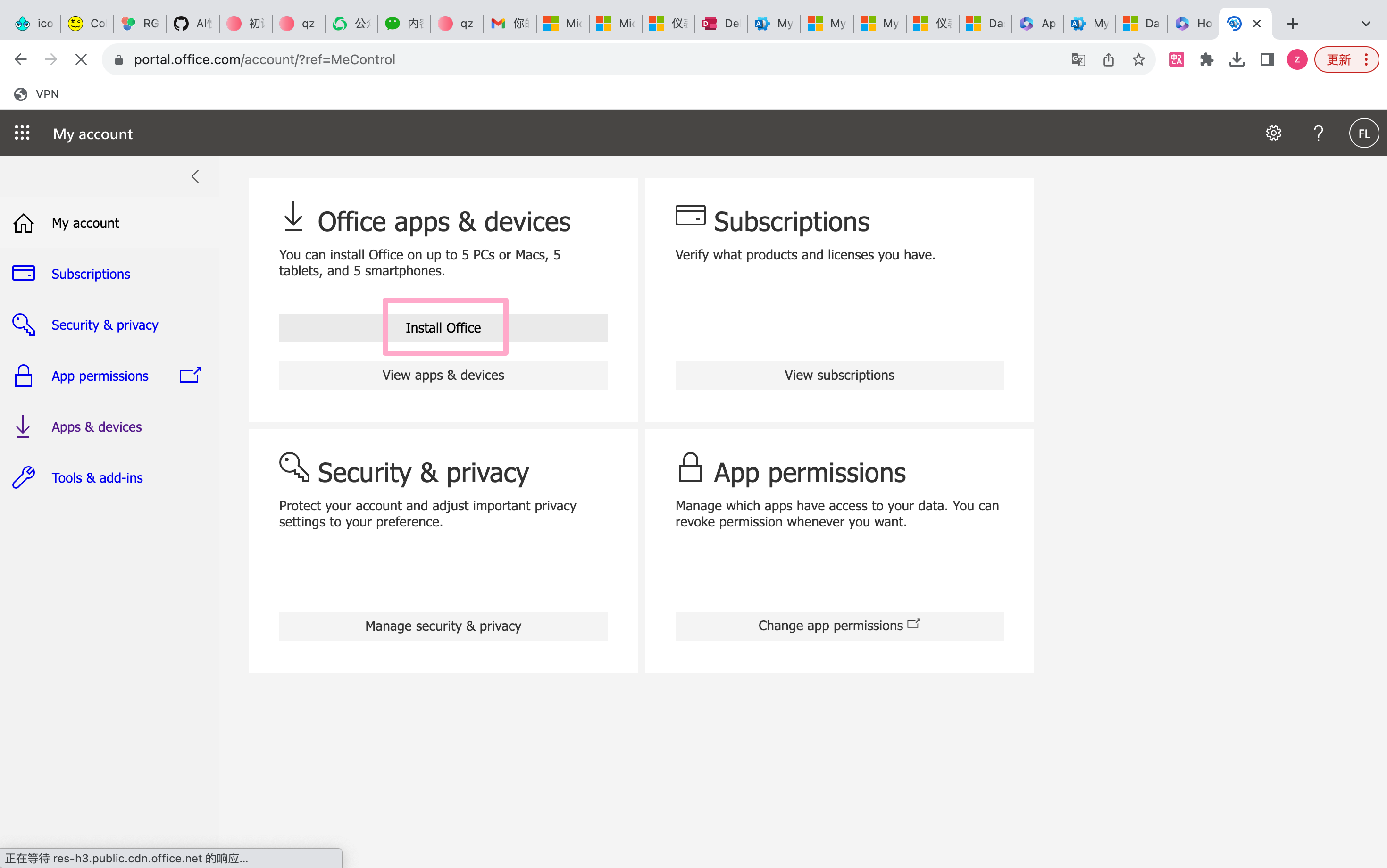
Task: Collapse the left navigation pane
Action: click(x=195, y=176)
